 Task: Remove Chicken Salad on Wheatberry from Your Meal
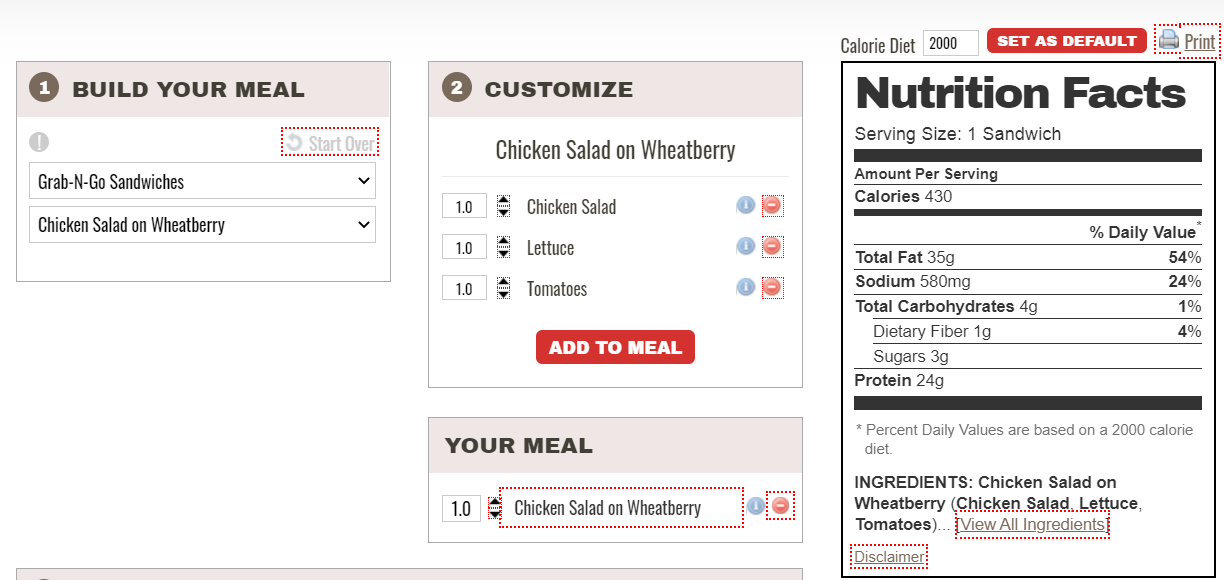pyautogui.click(x=779, y=506)
